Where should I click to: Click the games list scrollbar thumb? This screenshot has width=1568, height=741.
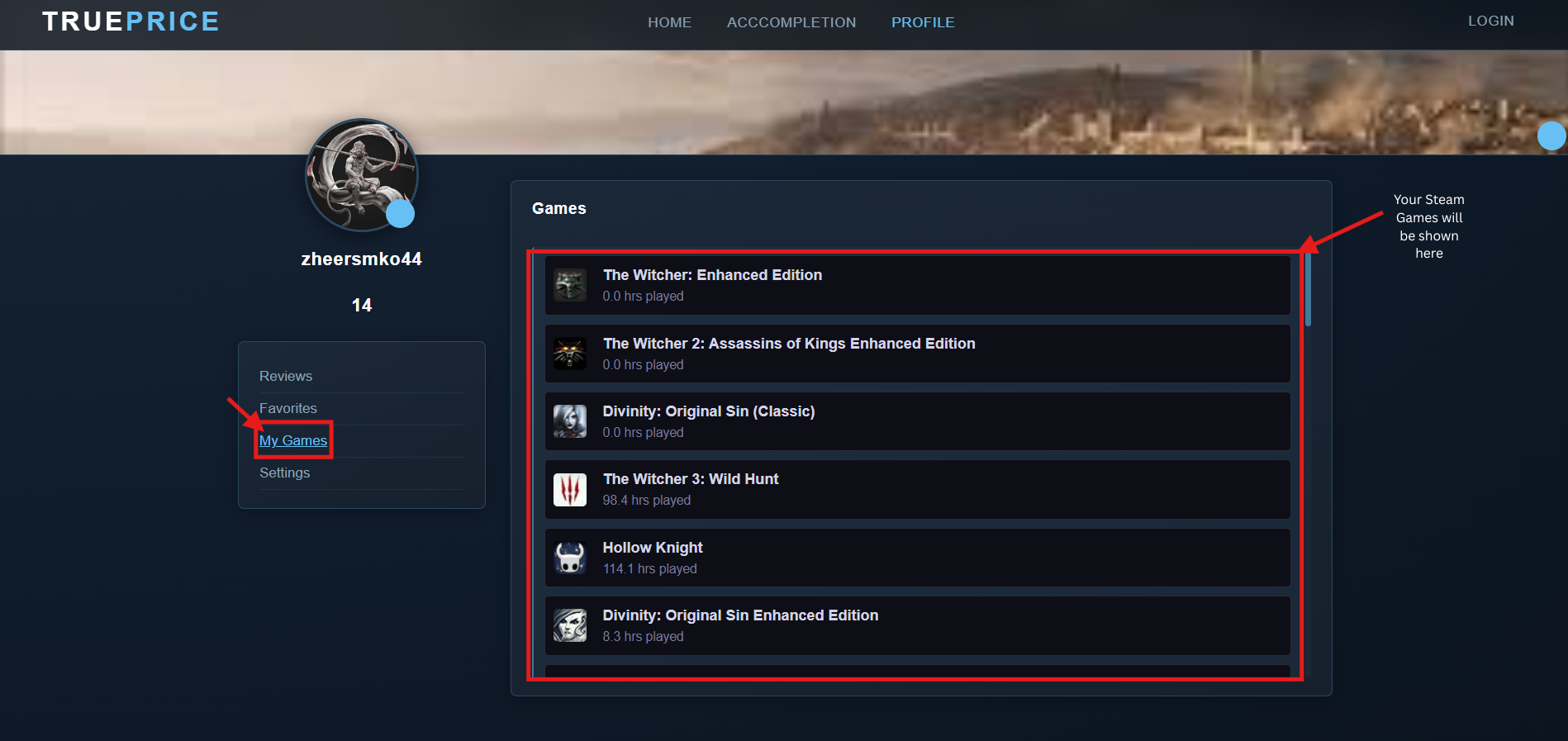tap(1308, 288)
